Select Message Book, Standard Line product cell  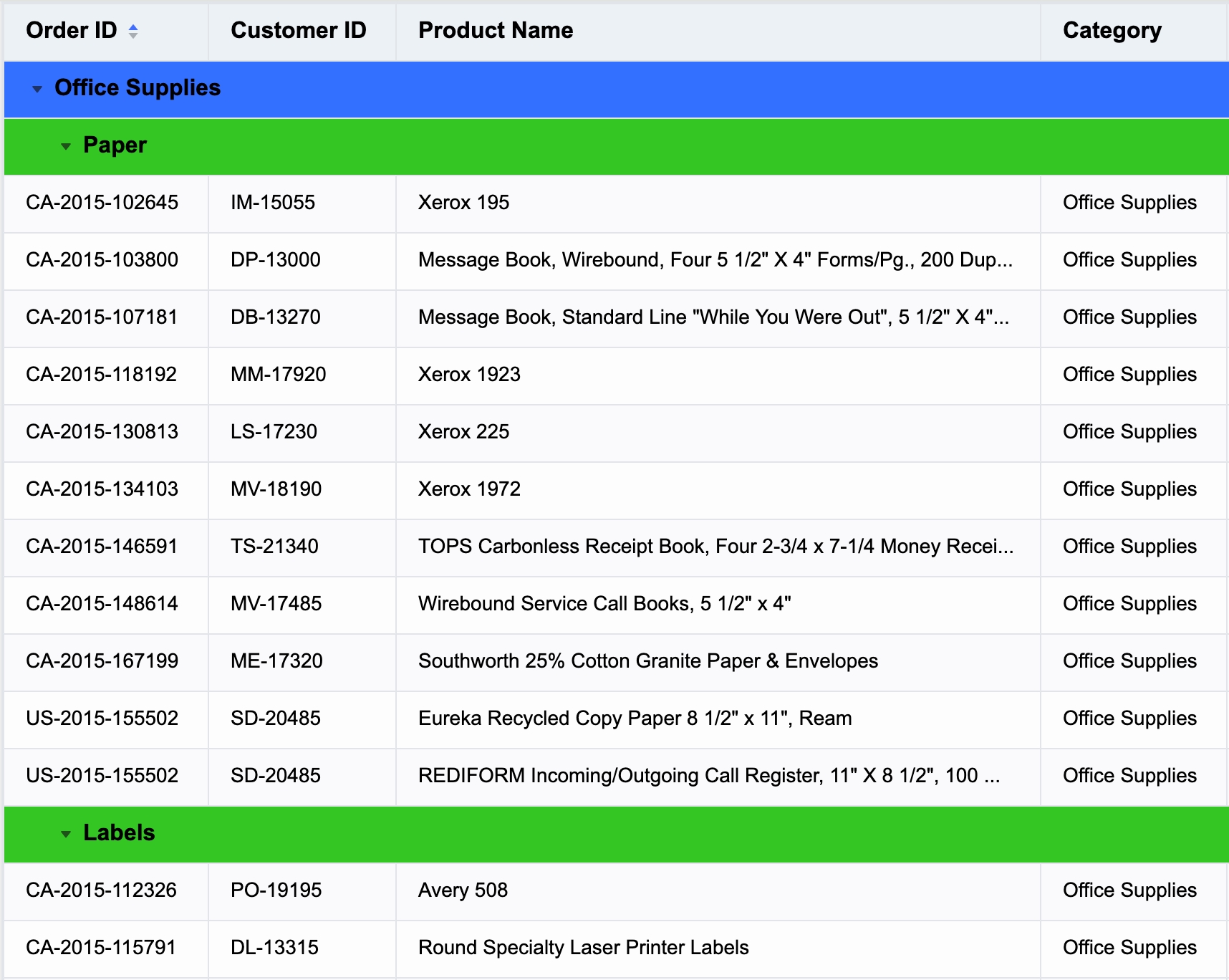tap(718, 318)
